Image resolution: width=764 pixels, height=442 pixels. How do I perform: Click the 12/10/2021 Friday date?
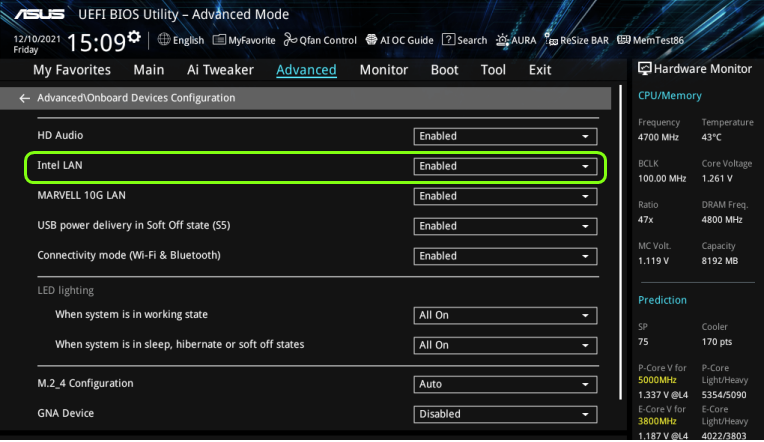[x=37, y=44]
